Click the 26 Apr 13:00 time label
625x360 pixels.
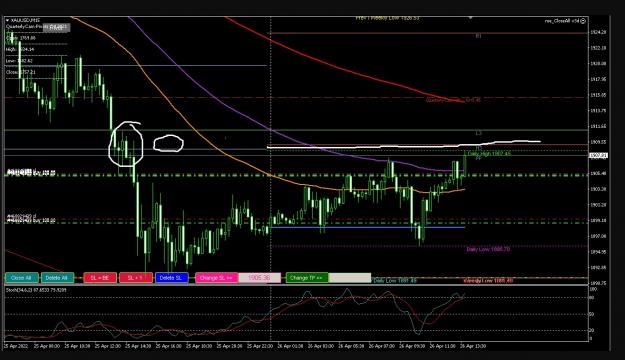[473, 346]
